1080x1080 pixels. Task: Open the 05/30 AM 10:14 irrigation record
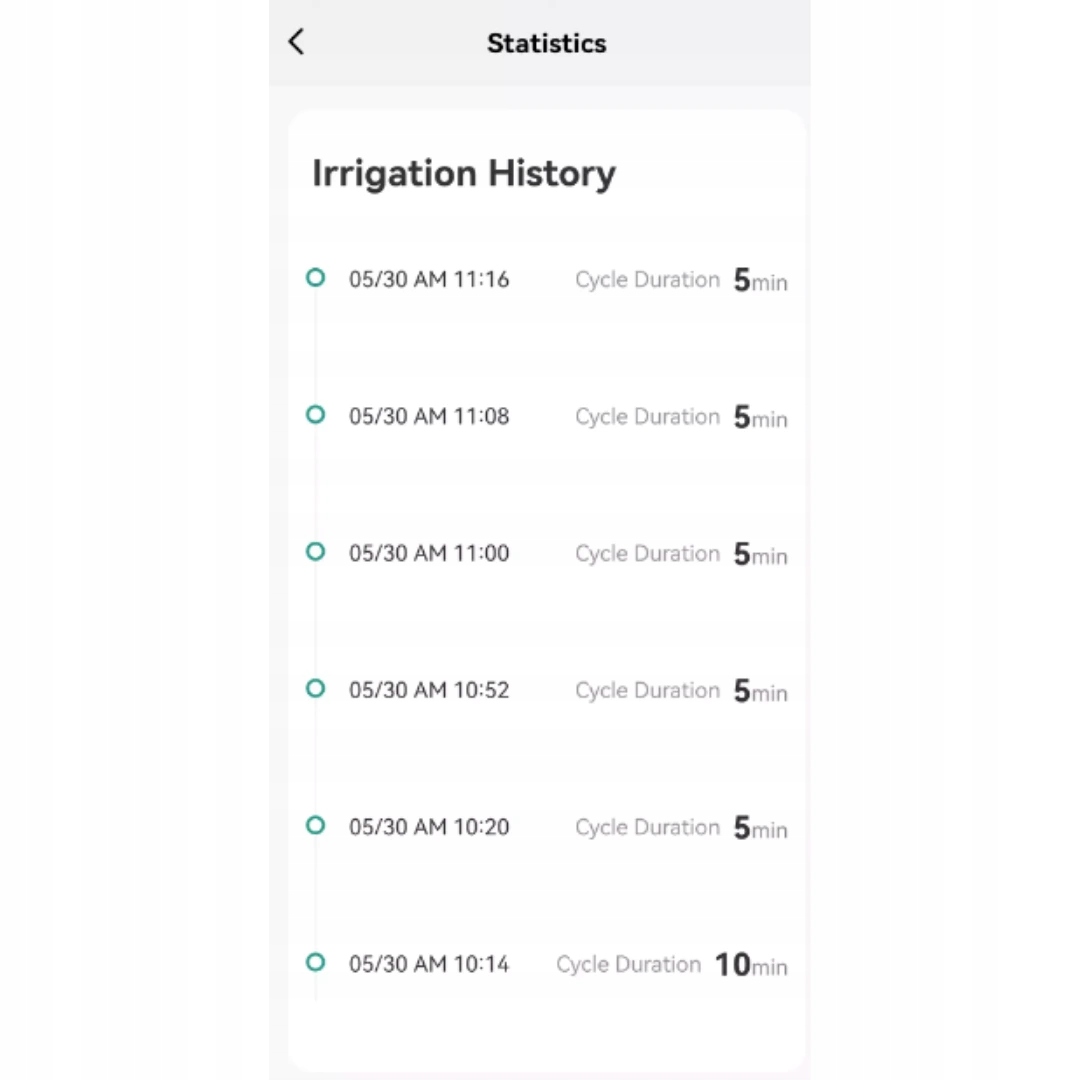(429, 965)
